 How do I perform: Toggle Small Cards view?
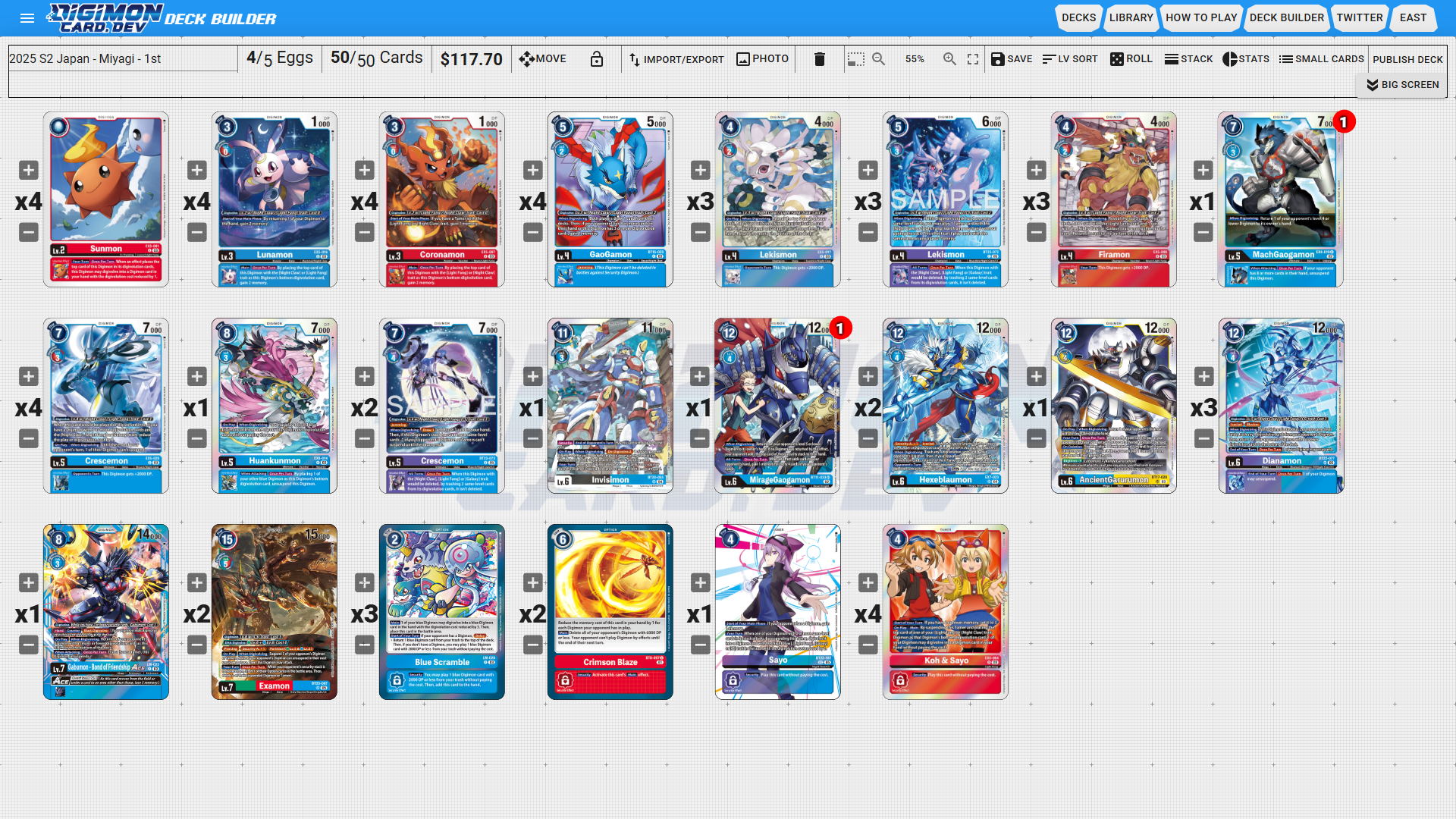click(x=1321, y=59)
